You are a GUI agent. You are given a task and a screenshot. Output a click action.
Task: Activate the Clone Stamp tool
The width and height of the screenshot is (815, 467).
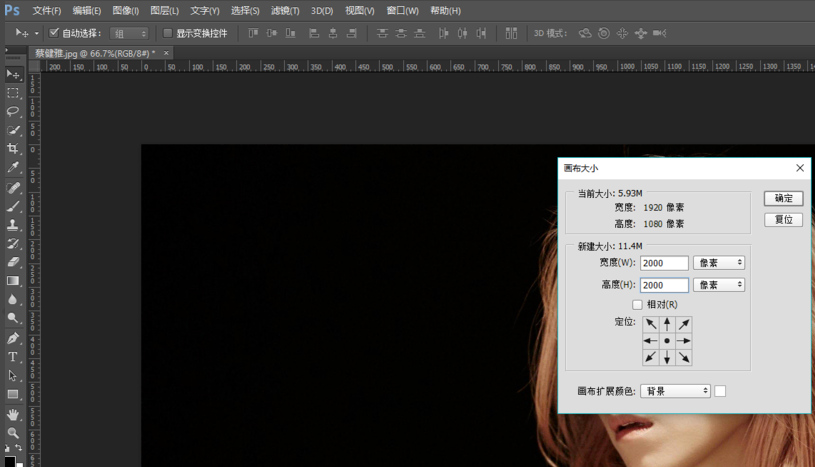(x=13, y=225)
